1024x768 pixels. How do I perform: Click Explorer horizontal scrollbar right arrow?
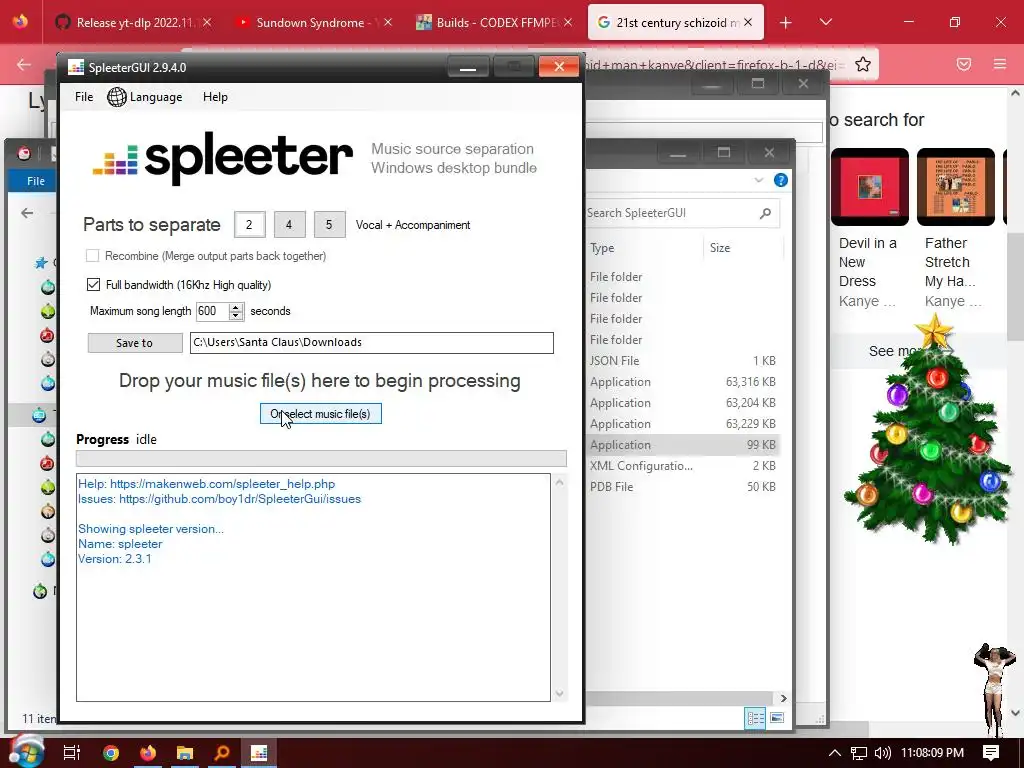(x=783, y=698)
